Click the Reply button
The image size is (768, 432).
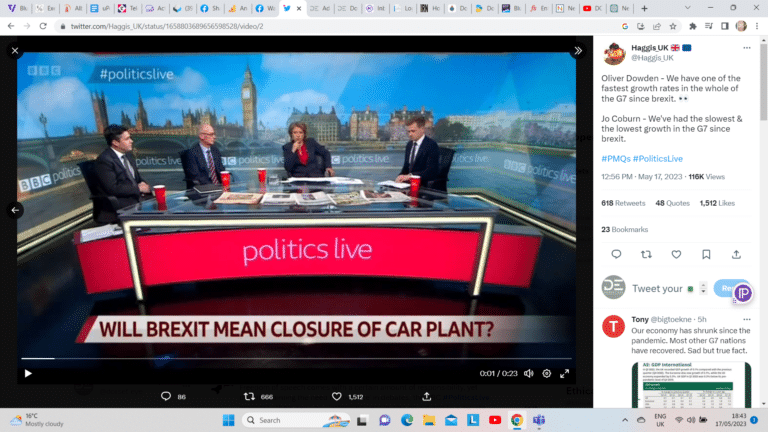(x=725, y=288)
